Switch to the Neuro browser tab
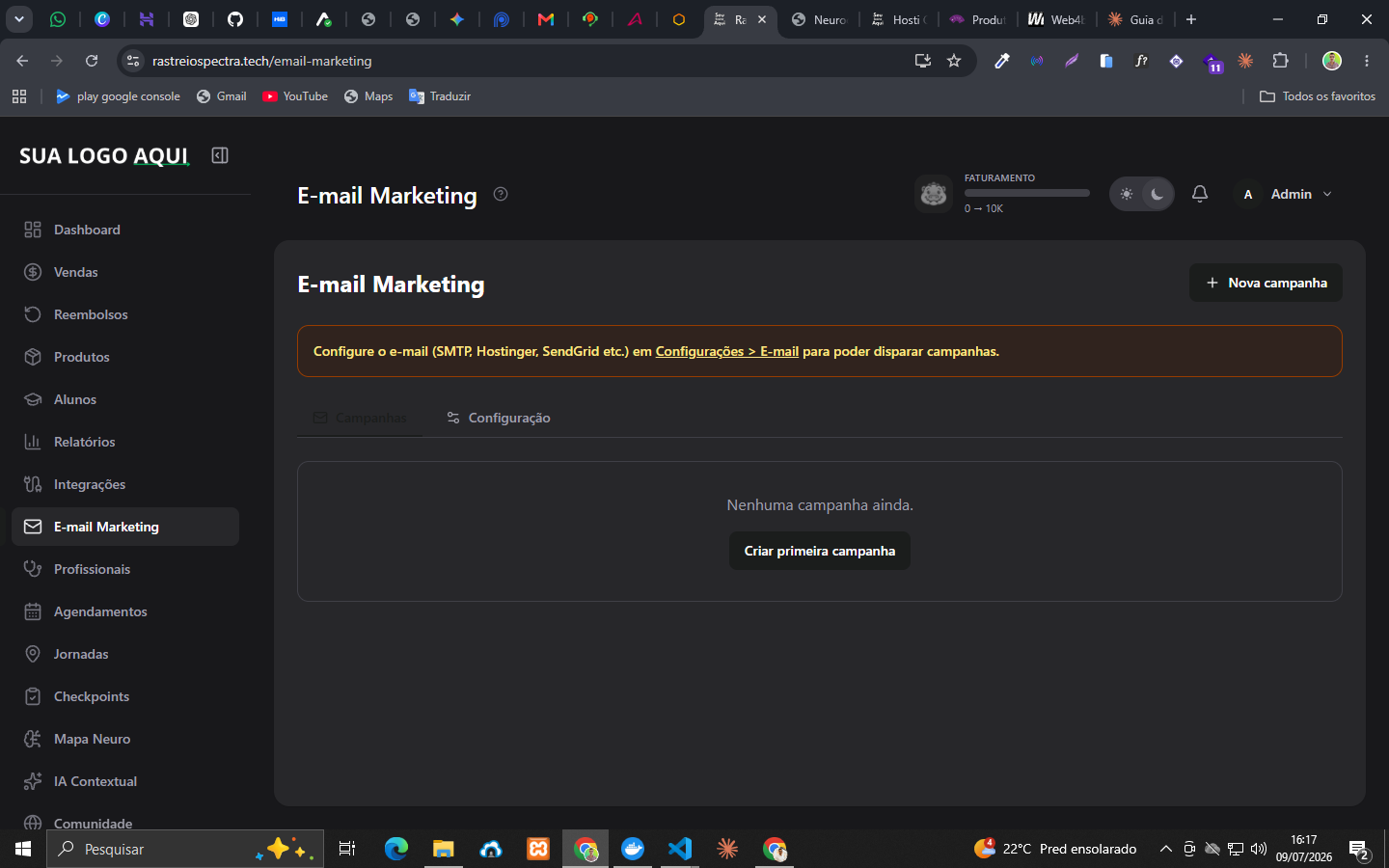 820,19
